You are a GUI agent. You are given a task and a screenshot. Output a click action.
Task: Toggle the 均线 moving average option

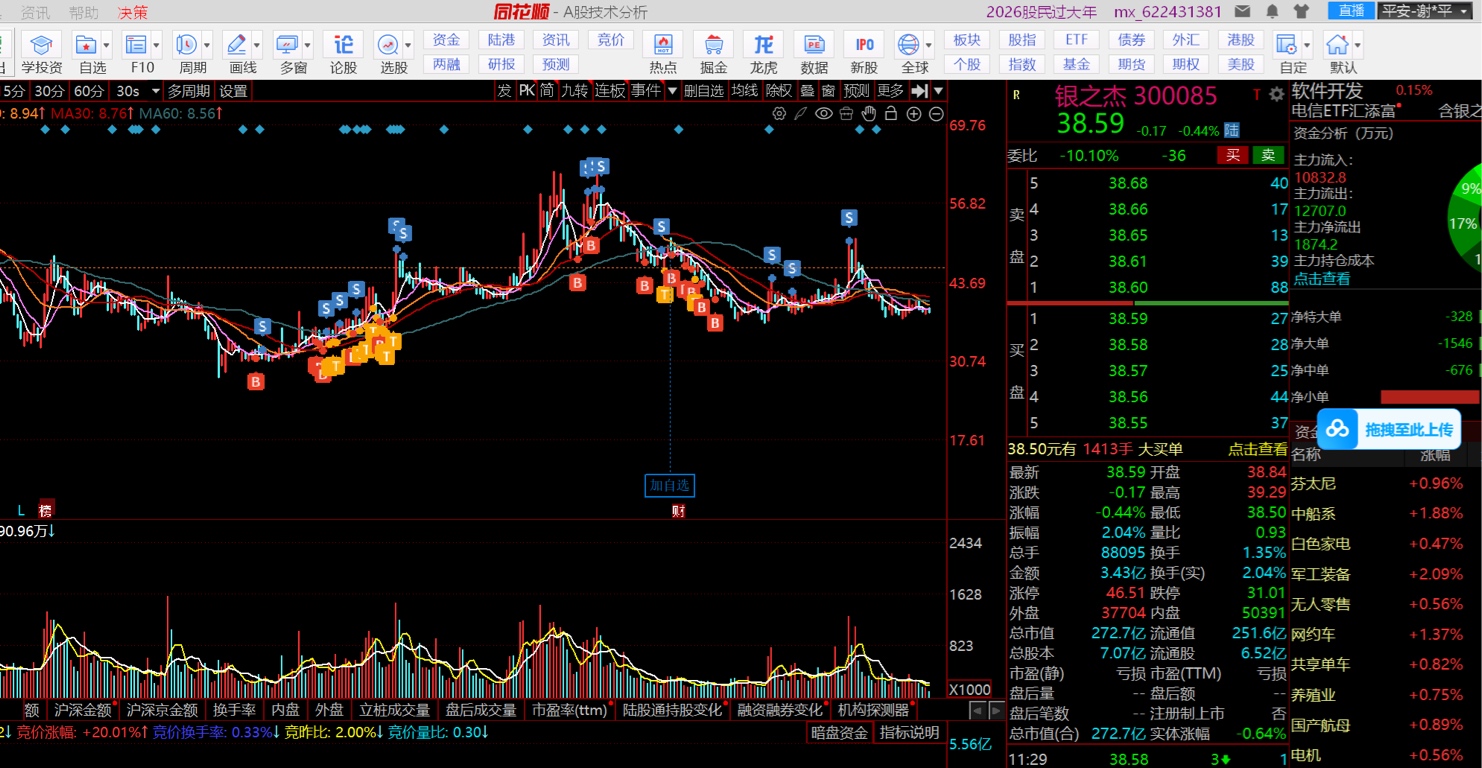(x=745, y=90)
